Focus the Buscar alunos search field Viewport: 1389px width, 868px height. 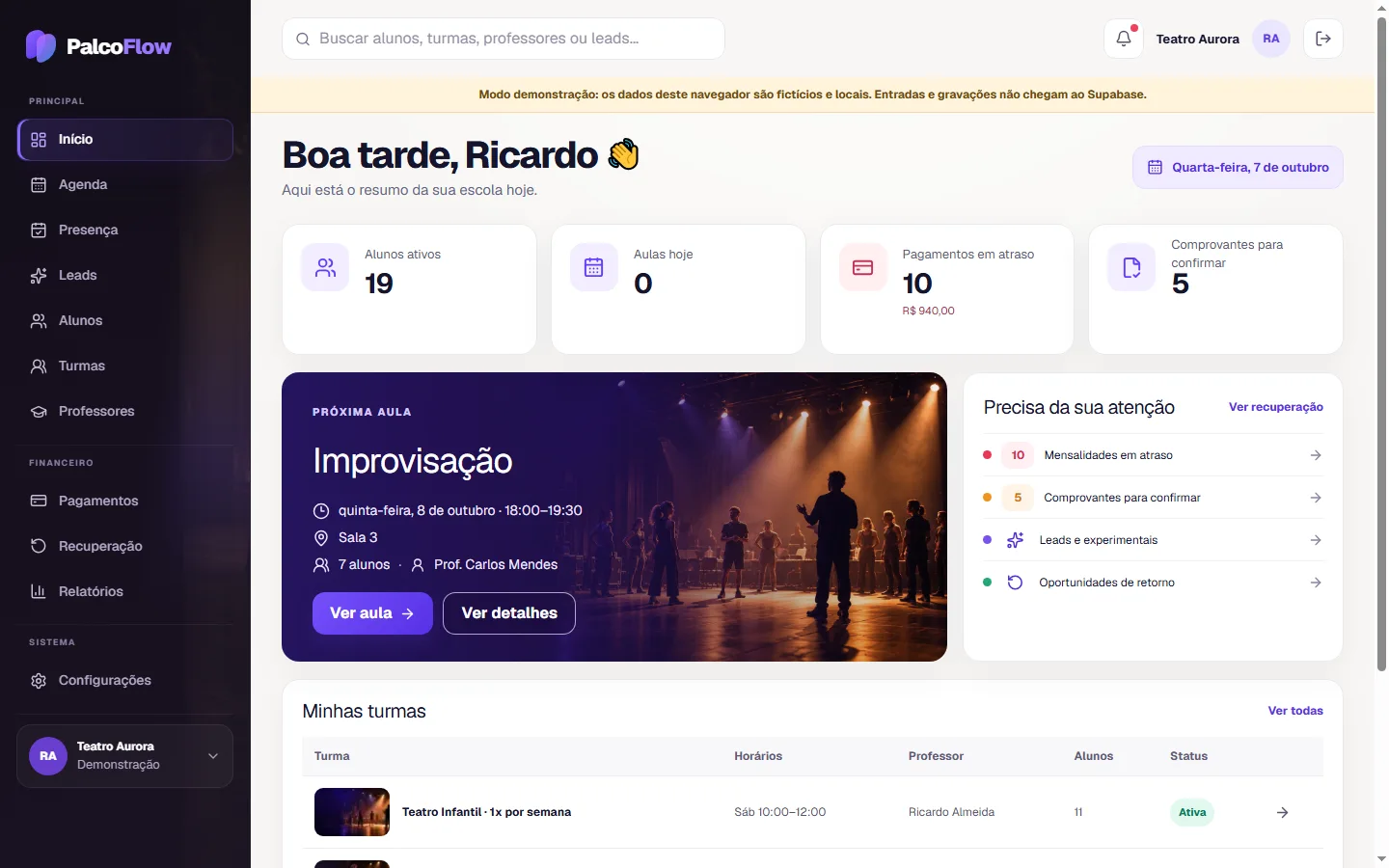(504, 39)
